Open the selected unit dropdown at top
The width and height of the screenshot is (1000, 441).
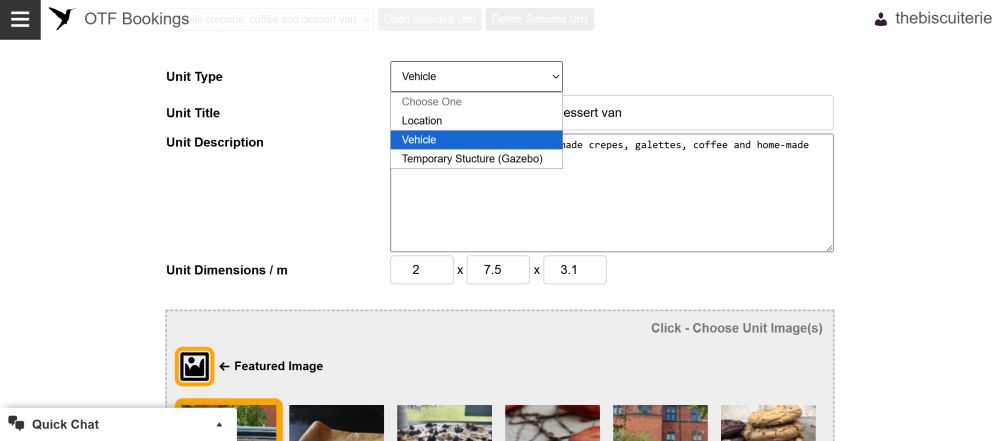269,20
